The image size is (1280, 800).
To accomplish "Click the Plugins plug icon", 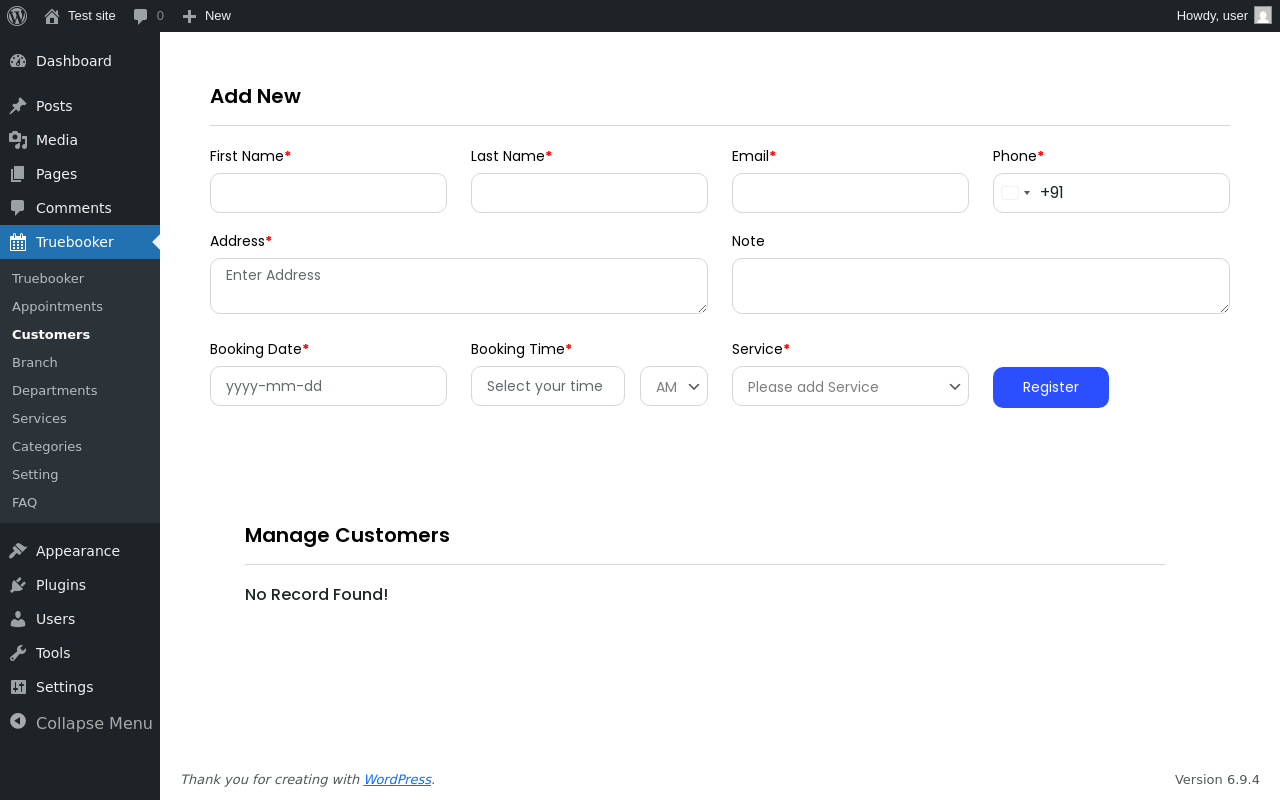I will (x=18, y=585).
